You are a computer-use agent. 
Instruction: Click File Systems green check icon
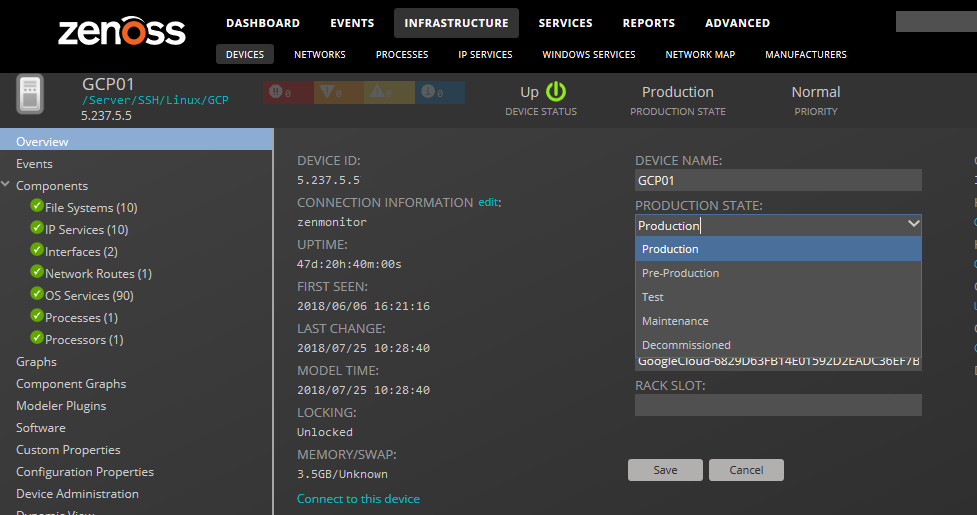point(37,206)
